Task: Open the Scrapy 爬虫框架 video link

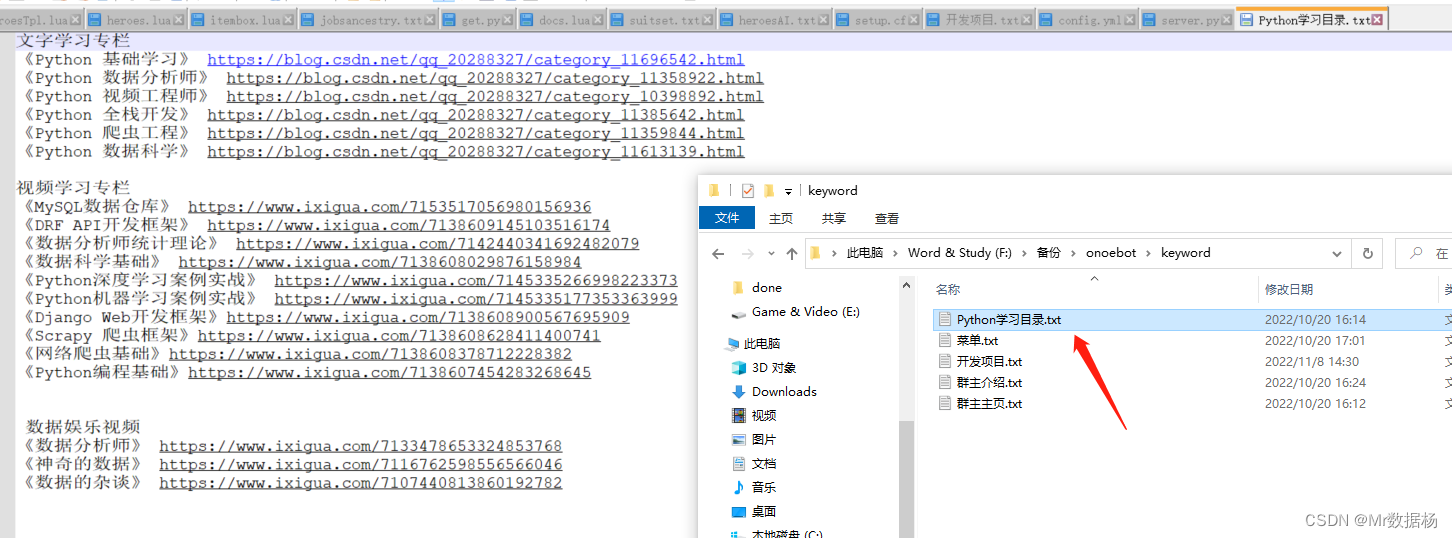Action: coord(399,336)
